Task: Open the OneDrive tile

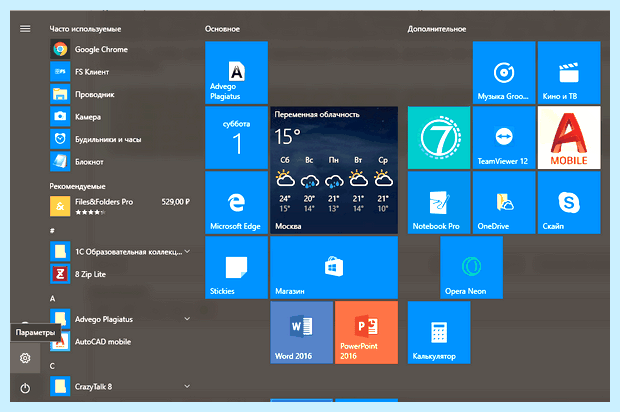Action: tap(504, 202)
